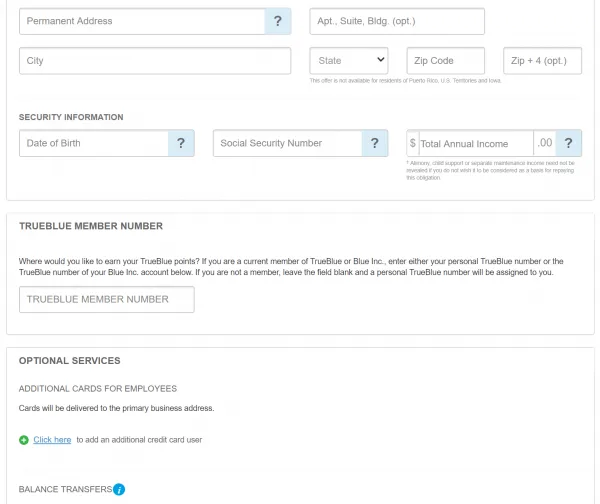
Task: Click the Optional Services heading
Action: click(x=70, y=361)
